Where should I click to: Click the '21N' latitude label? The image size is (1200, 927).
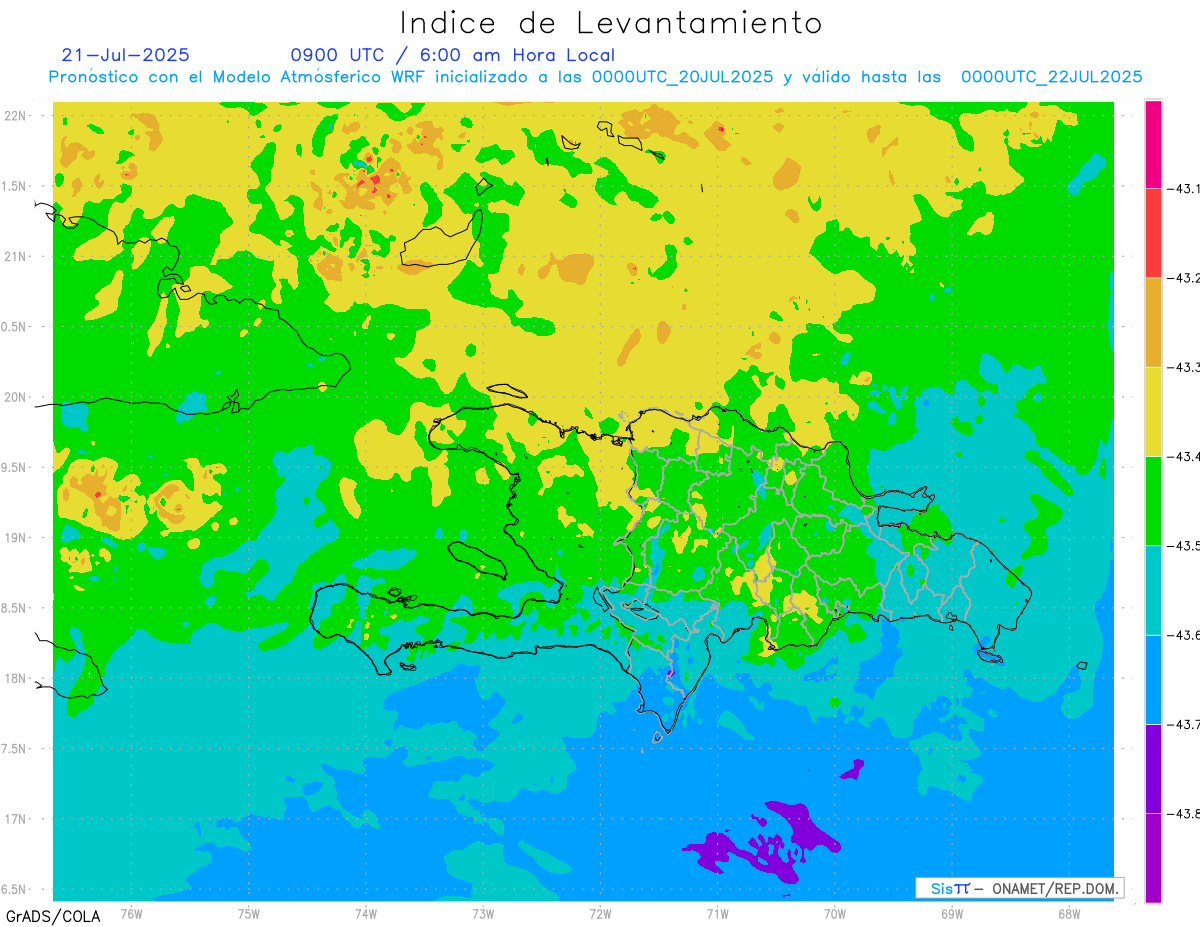(16, 256)
